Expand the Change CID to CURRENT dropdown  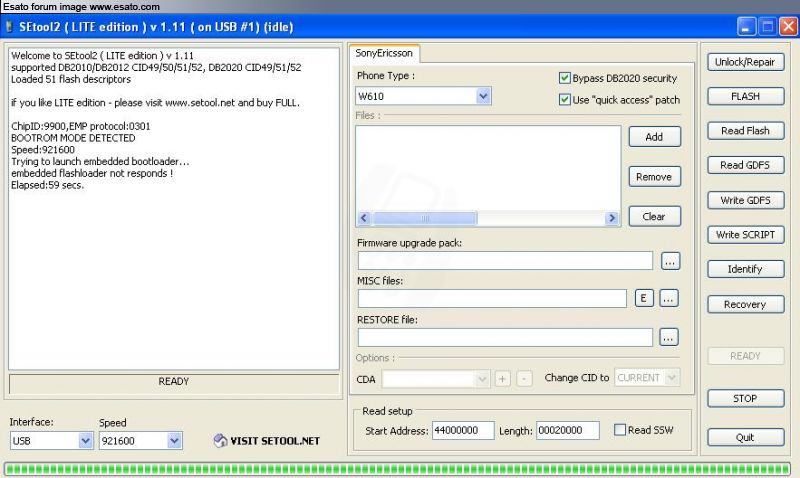coord(672,378)
